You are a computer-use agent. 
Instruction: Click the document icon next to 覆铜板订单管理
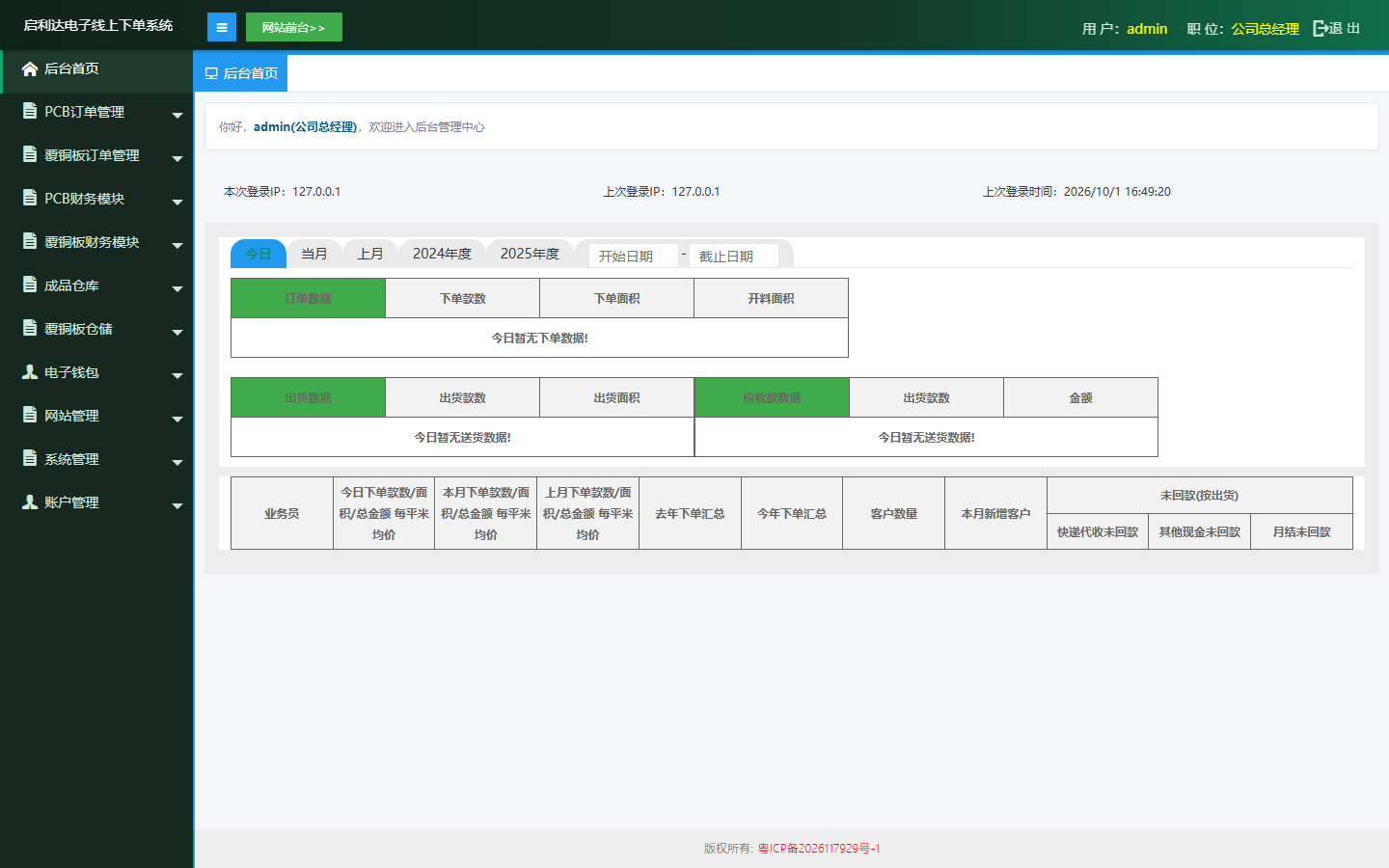(x=30, y=154)
